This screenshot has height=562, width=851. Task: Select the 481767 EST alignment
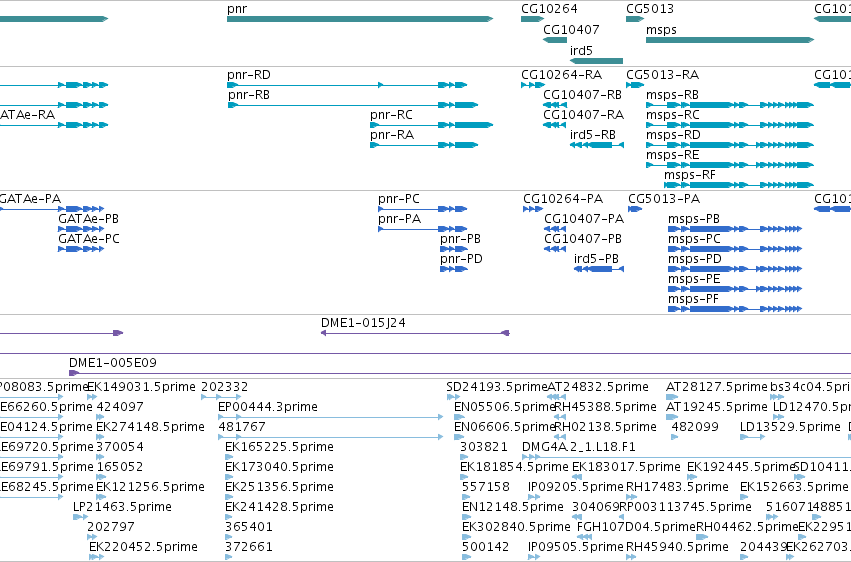pyautogui.click(x=331, y=437)
